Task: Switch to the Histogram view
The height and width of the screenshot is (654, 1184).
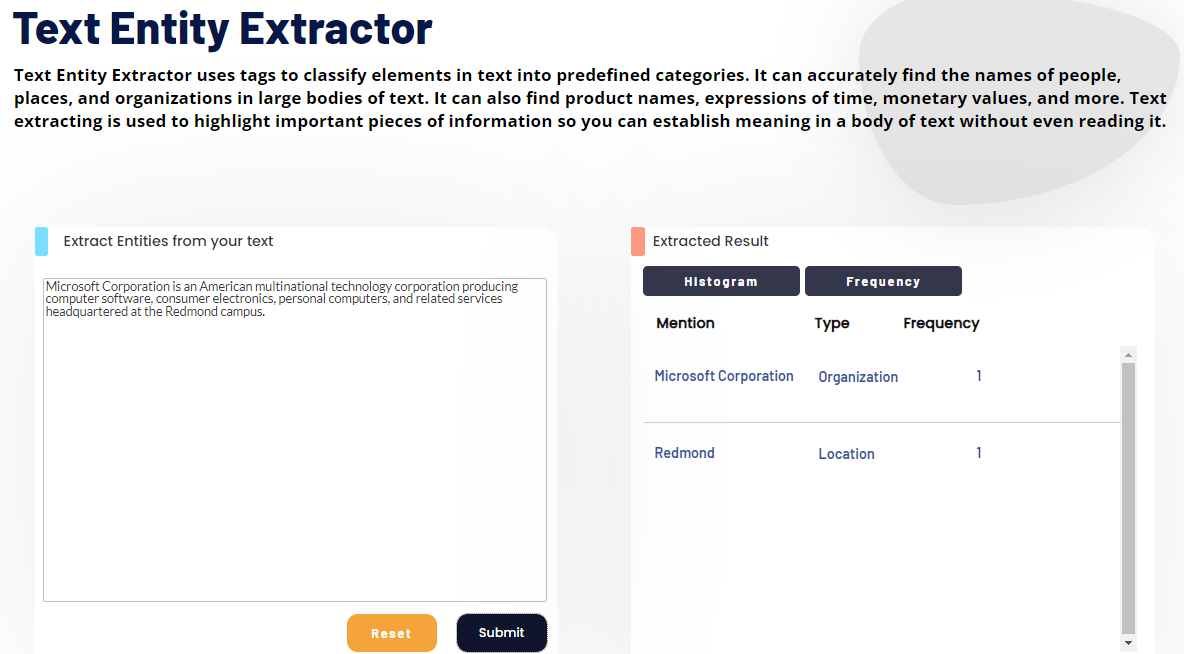Action: tap(721, 281)
